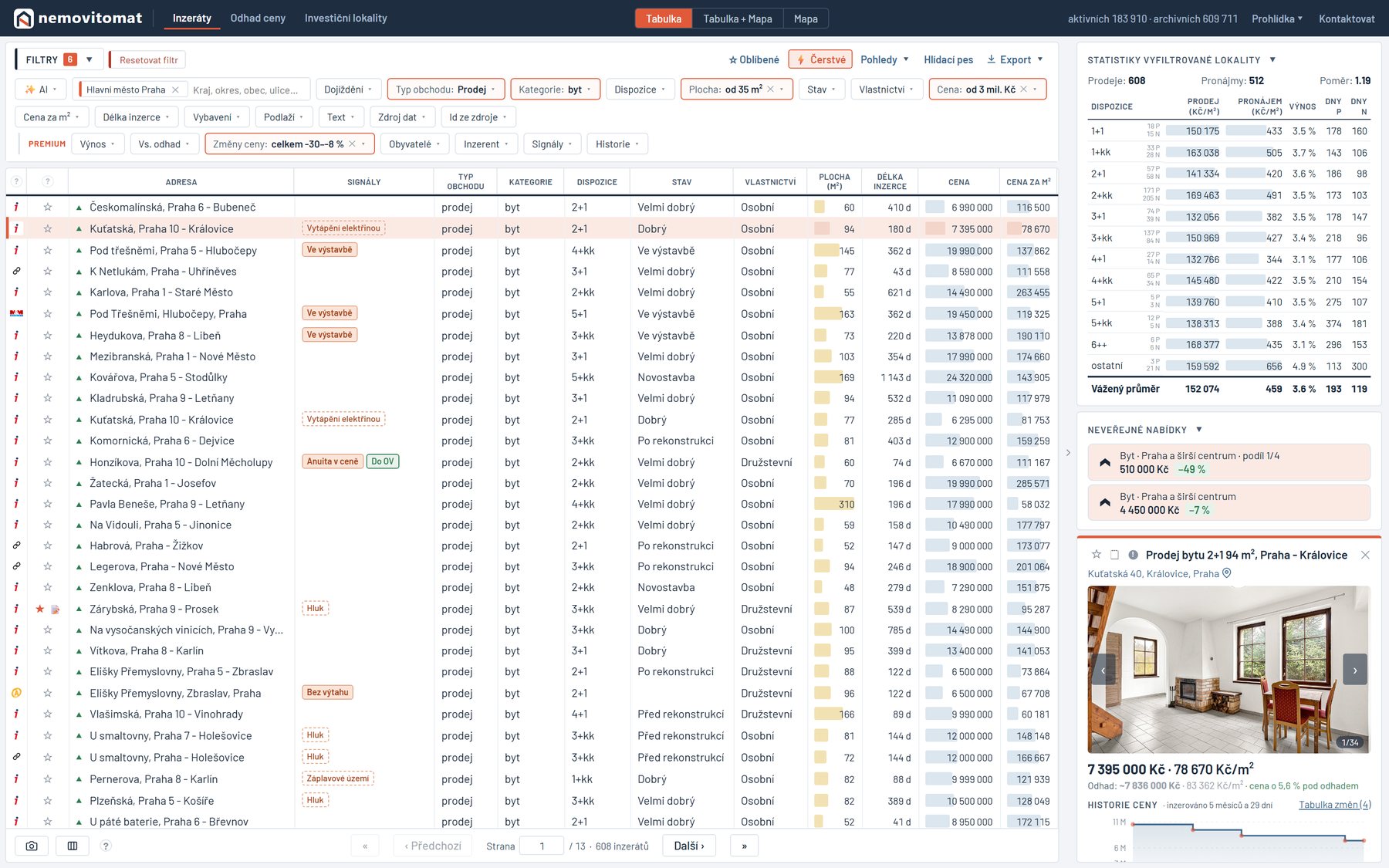Clear the Plocha od 35 m² filter
Viewport: 1389px width, 868px height.
770,89
